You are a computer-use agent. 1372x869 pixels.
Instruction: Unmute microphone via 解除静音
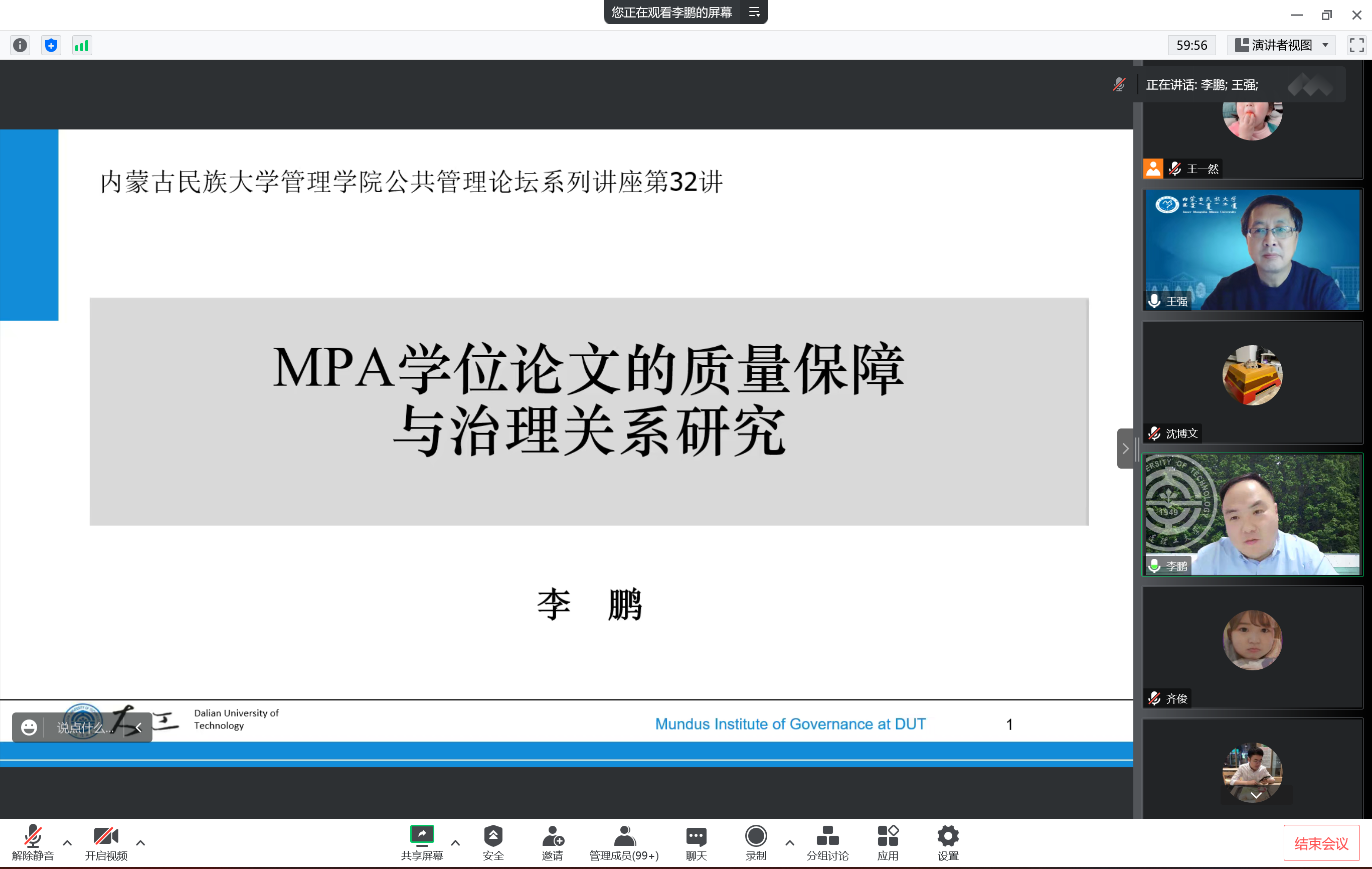(33, 836)
